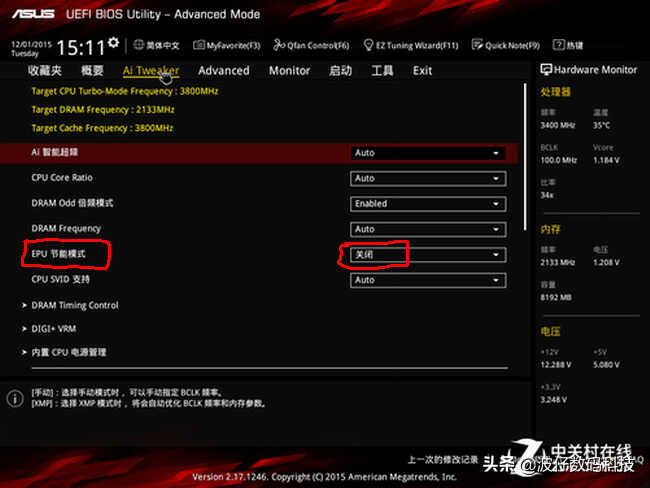Click the 12/01/2015 Tuesday date
The height and width of the screenshot is (488, 650).
point(31,49)
